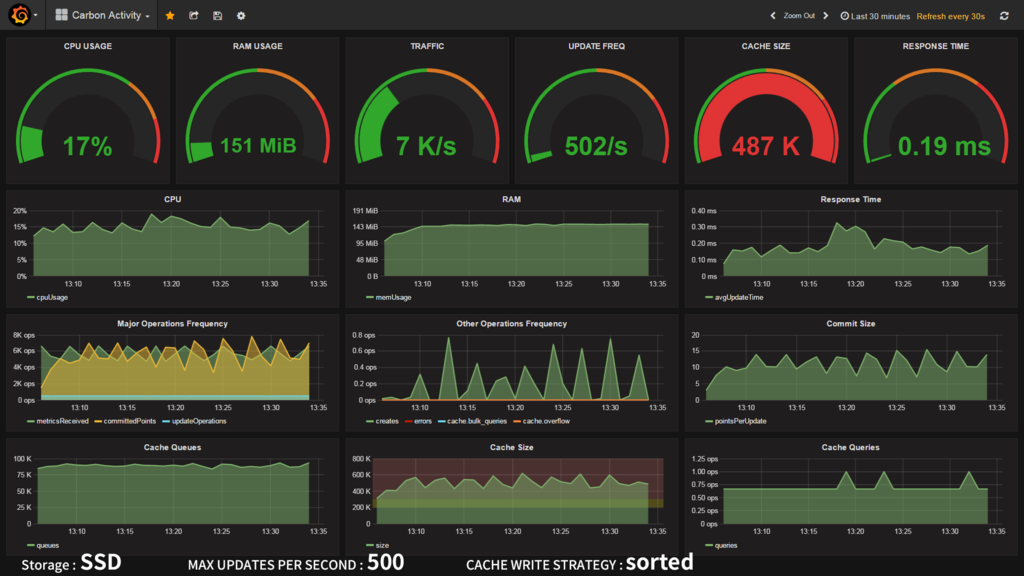Open the Cache Size graph title menu
1024x576 pixels.
click(511, 447)
